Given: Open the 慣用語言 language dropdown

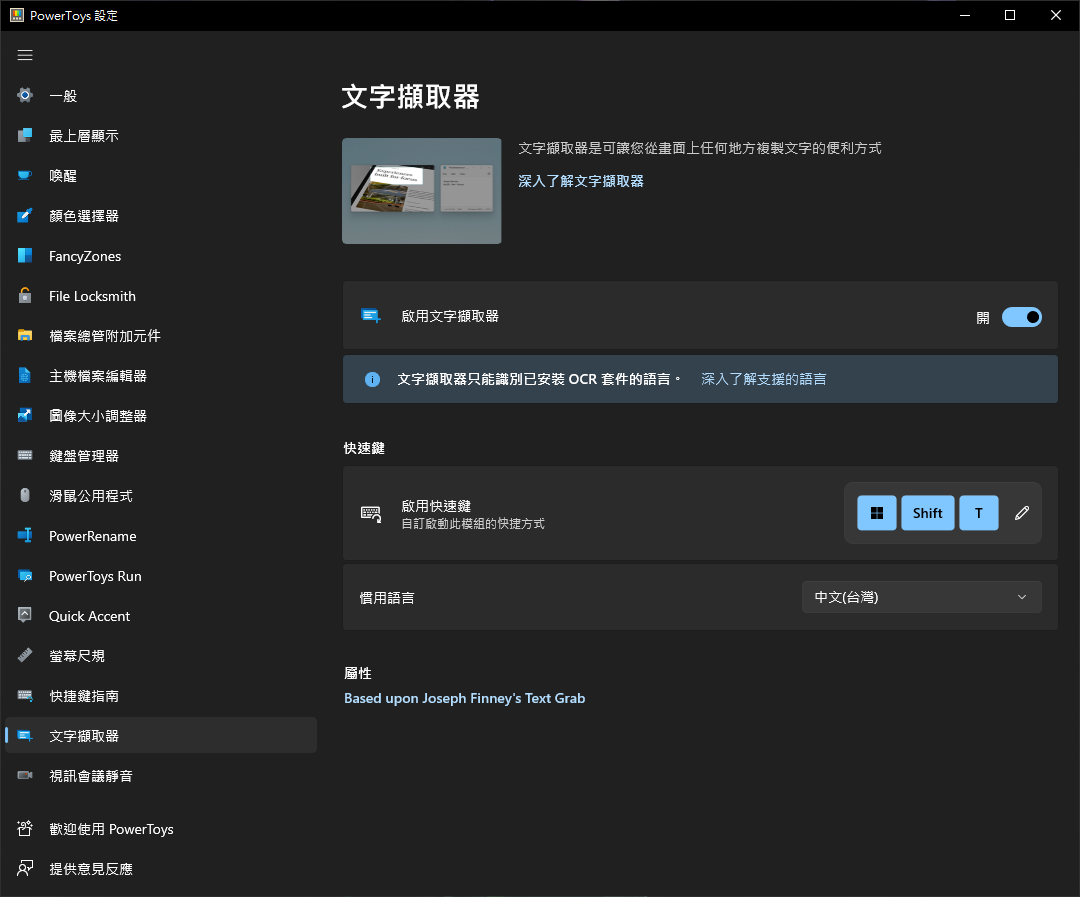Looking at the screenshot, I should (920, 596).
